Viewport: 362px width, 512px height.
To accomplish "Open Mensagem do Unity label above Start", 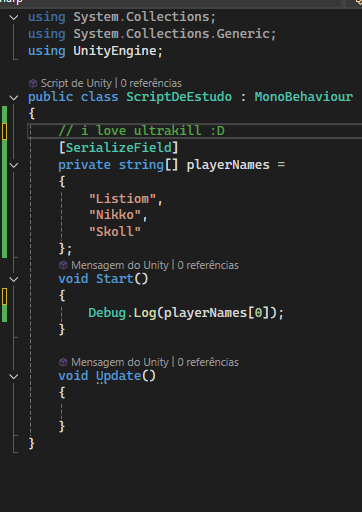I will [x=120, y=265].
